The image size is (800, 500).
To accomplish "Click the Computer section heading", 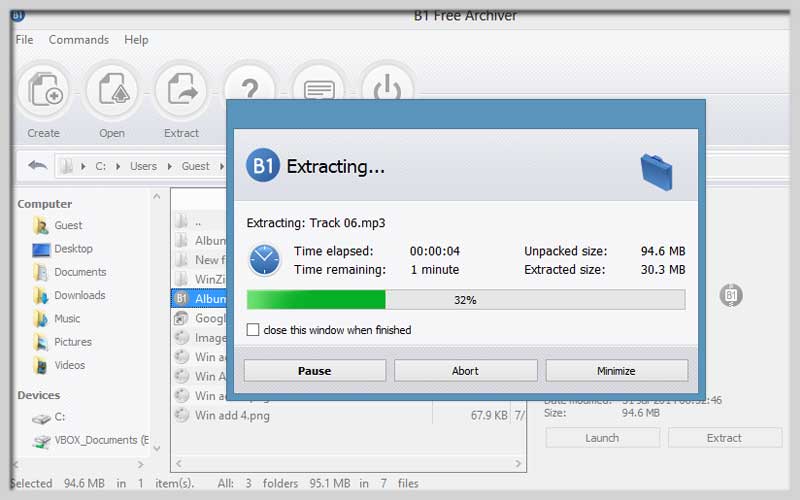I will pyautogui.click(x=44, y=204).
